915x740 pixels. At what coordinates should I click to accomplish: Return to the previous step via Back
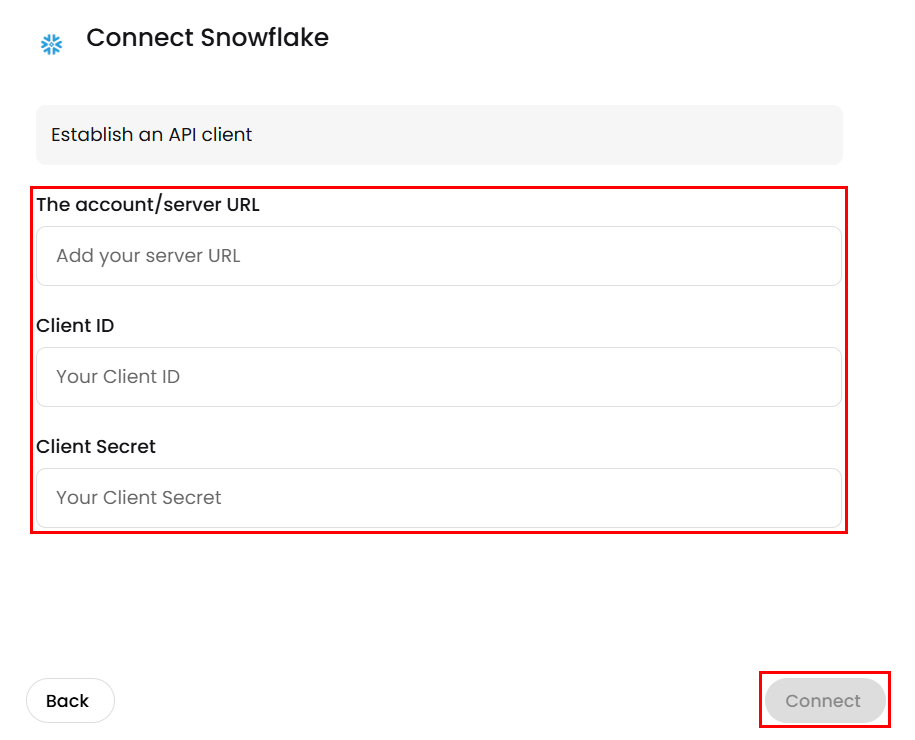[69, 701]
